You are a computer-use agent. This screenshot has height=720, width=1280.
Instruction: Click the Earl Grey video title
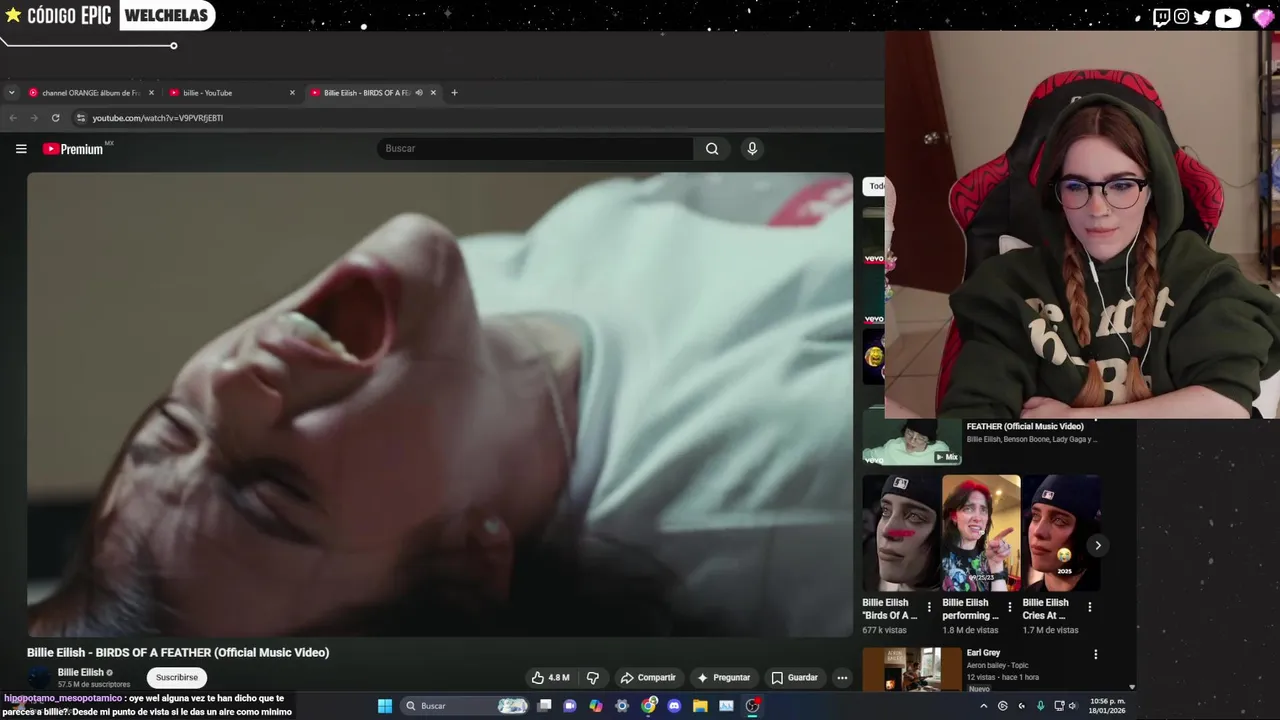tap(983, 653)
